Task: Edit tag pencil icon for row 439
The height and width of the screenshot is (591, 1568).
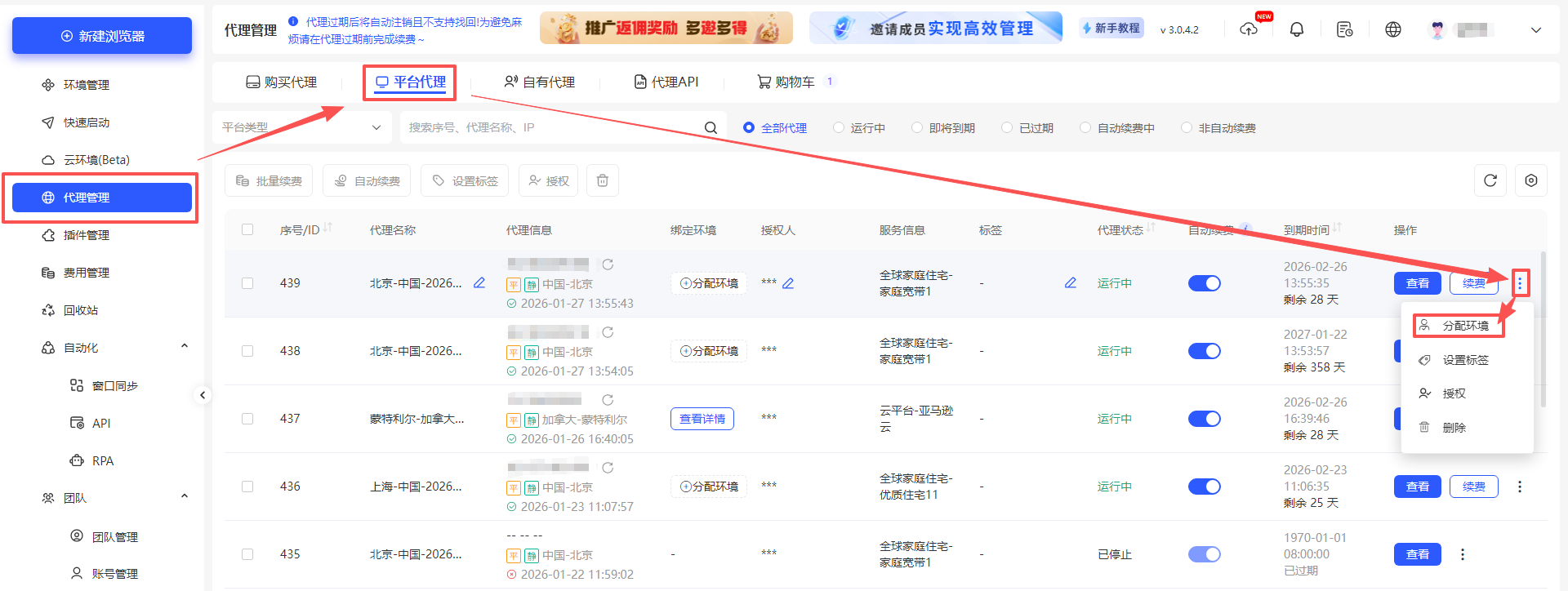Action: [1070, 282]
